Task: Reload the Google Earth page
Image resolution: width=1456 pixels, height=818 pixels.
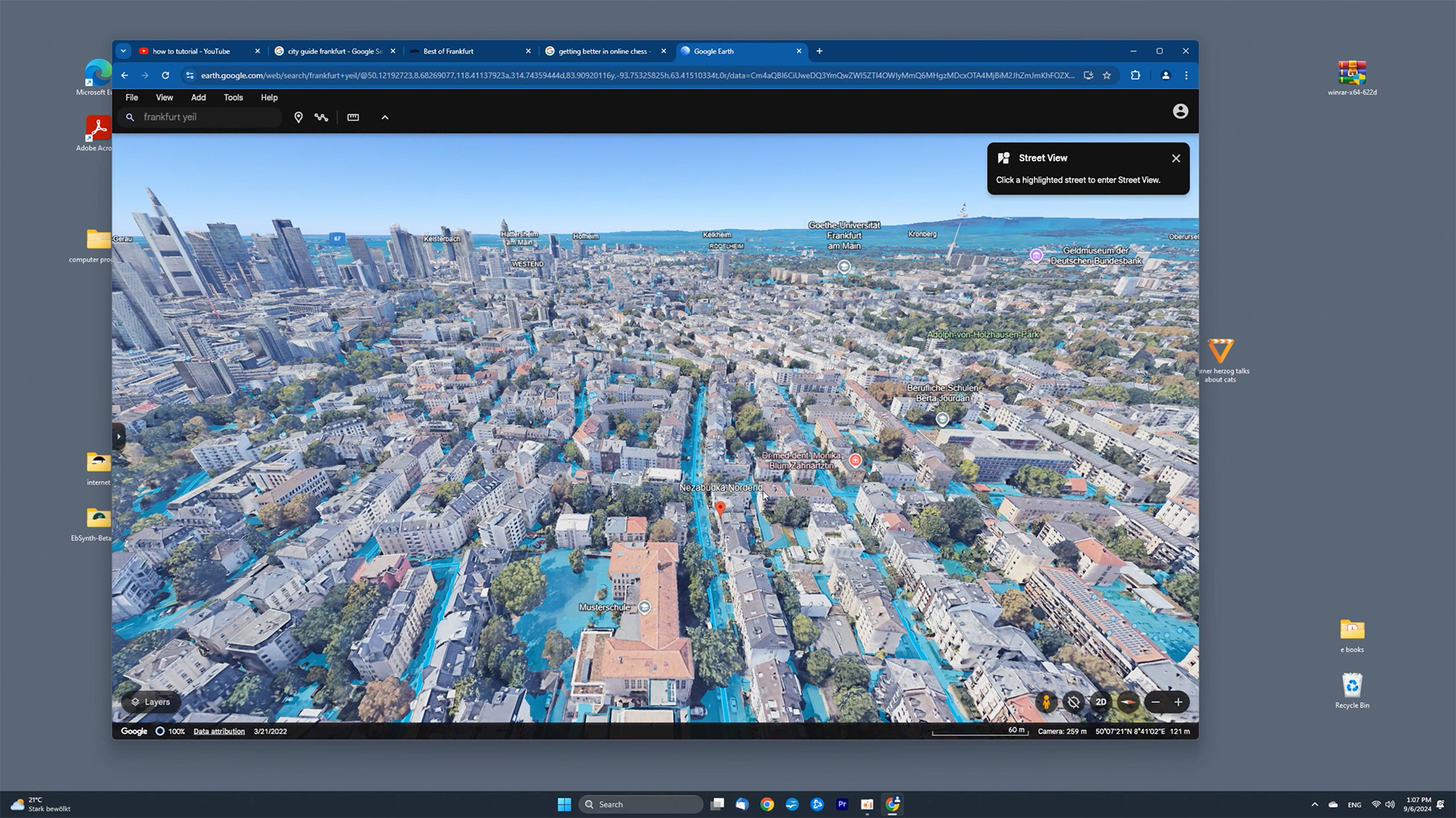Action: [x=165, y=76]
